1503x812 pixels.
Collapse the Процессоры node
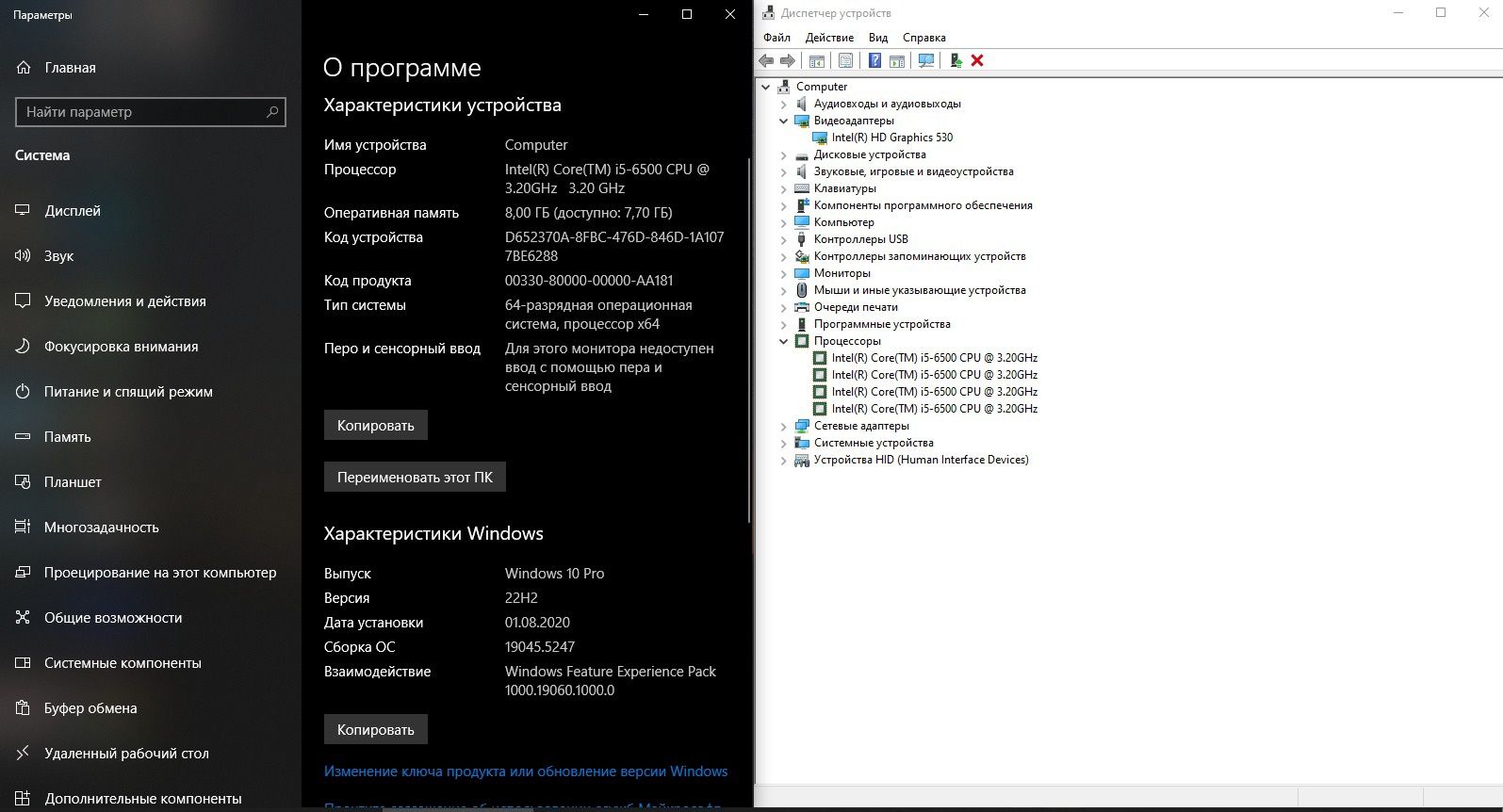click(783, 341)
